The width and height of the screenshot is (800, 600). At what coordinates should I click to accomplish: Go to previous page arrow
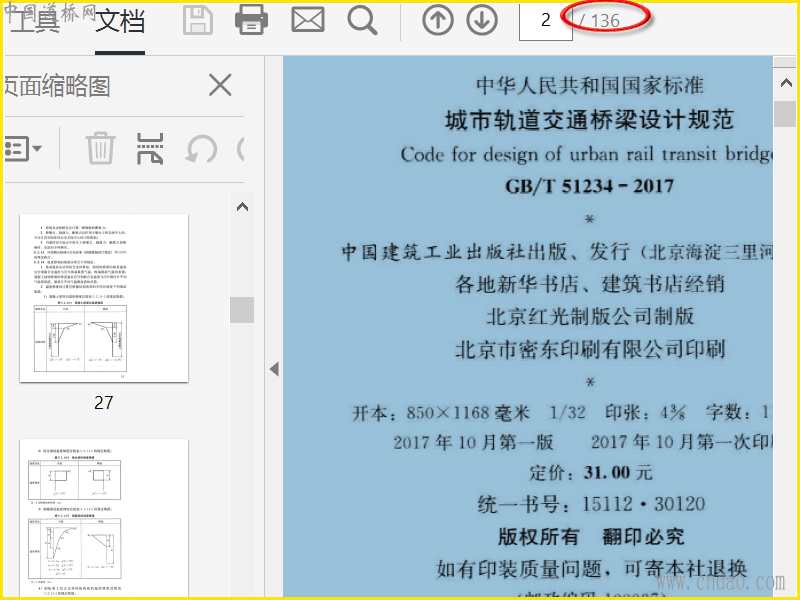pos(438,20)
